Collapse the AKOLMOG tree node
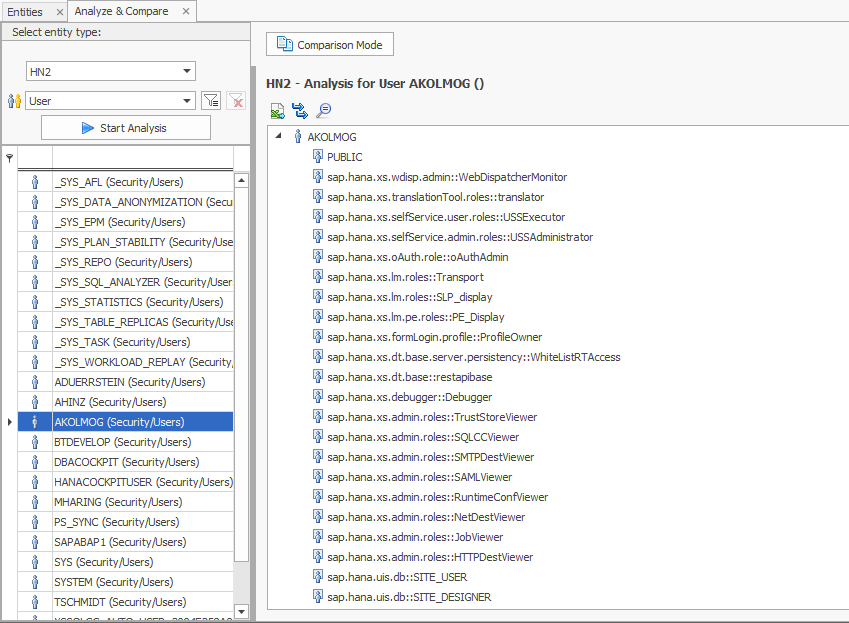The image size is (849, 623). pyautogui.click(x=279, y=137)
